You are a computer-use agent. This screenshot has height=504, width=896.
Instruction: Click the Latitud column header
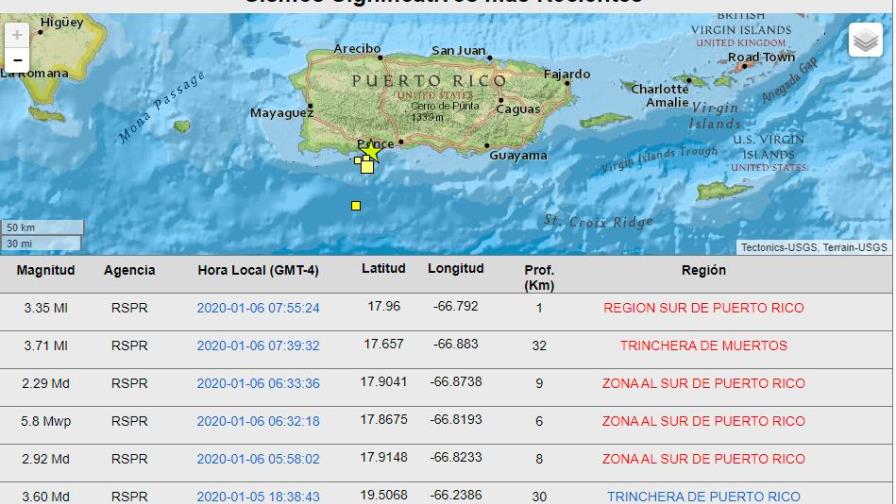click(383, 269)
